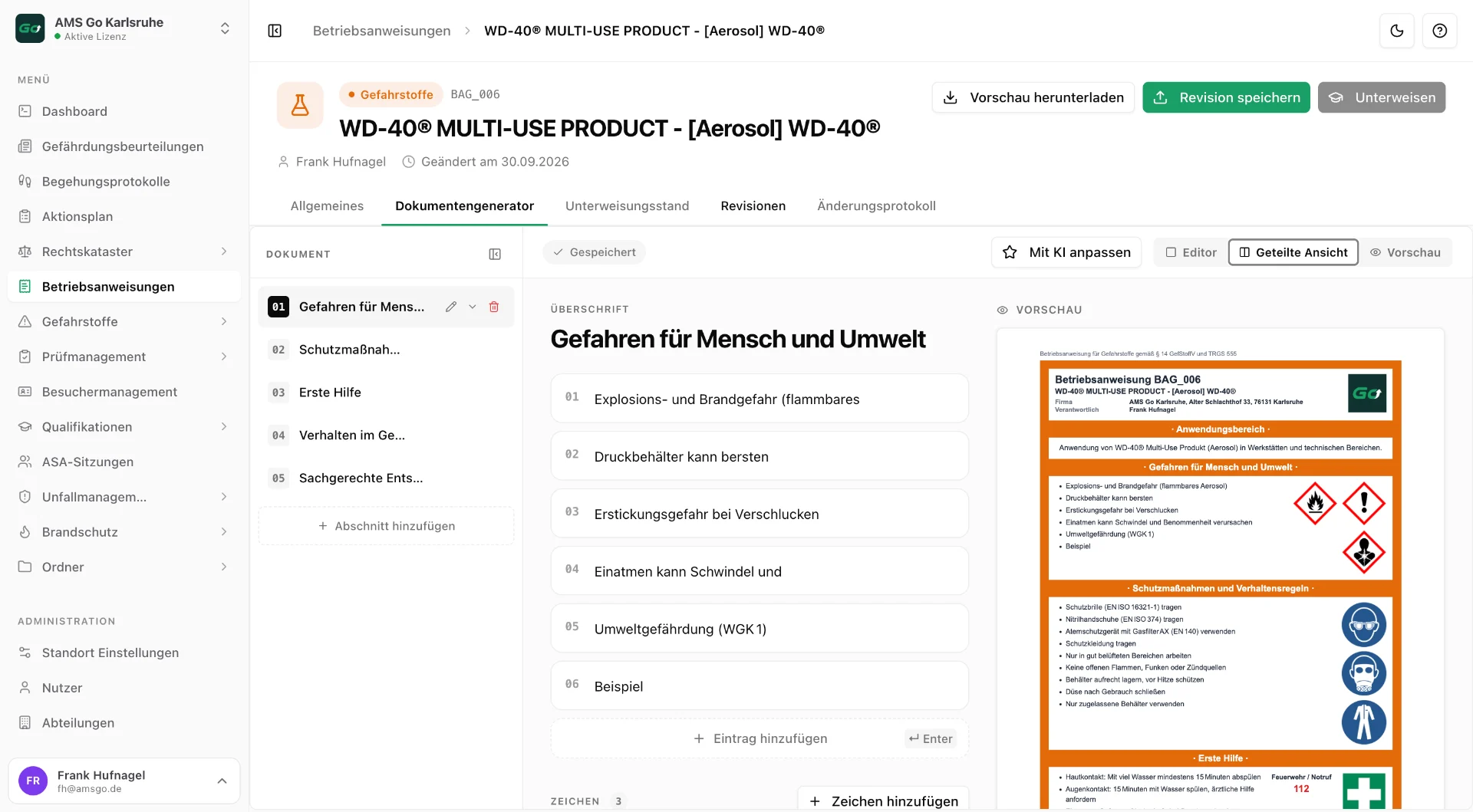Click the orange flask Gefahrstoffe icon
1473x812 pixels.
[x=300, y=105]
